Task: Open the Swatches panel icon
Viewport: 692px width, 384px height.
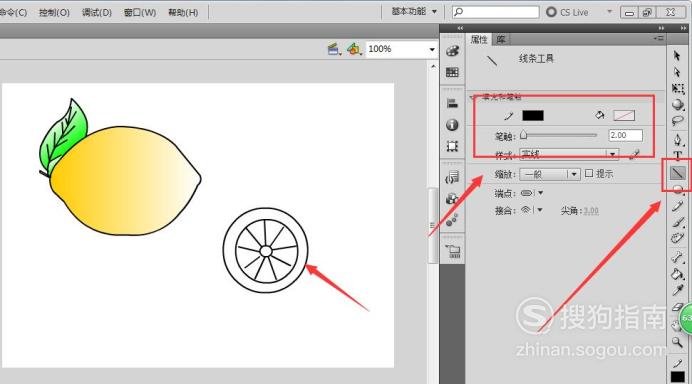Action: [x=452, y=72]
